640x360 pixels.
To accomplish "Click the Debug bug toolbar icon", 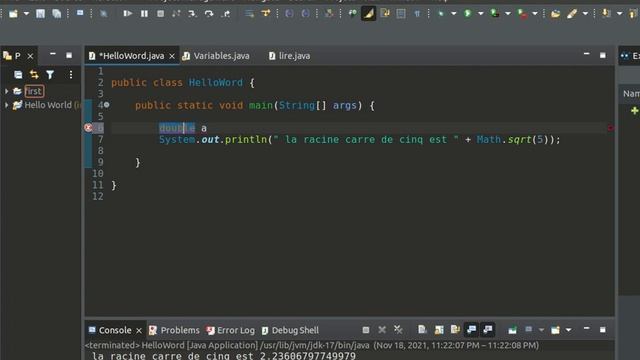I will click(x=441, y=14).
